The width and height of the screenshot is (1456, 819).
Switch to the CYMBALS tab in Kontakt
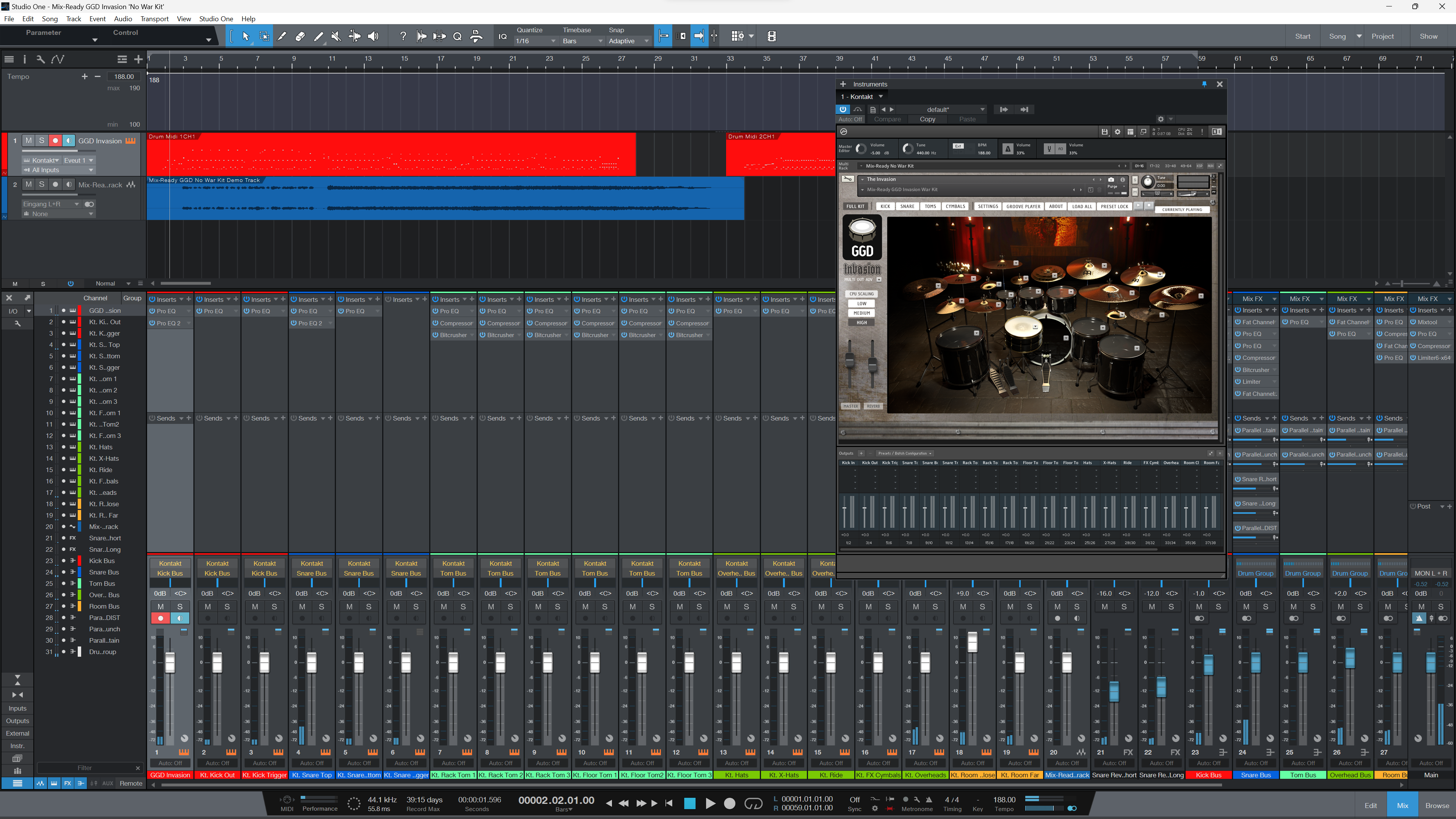click(955, 206)
